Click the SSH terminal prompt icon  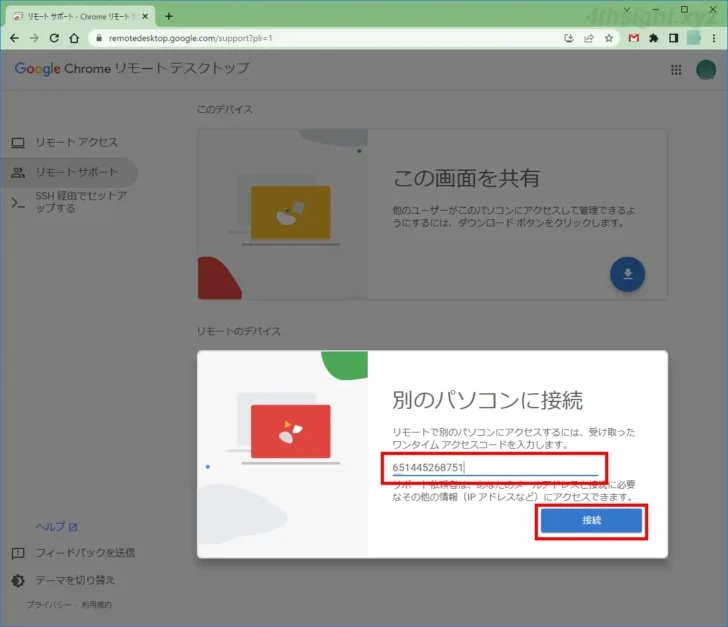tap(18, 202)
